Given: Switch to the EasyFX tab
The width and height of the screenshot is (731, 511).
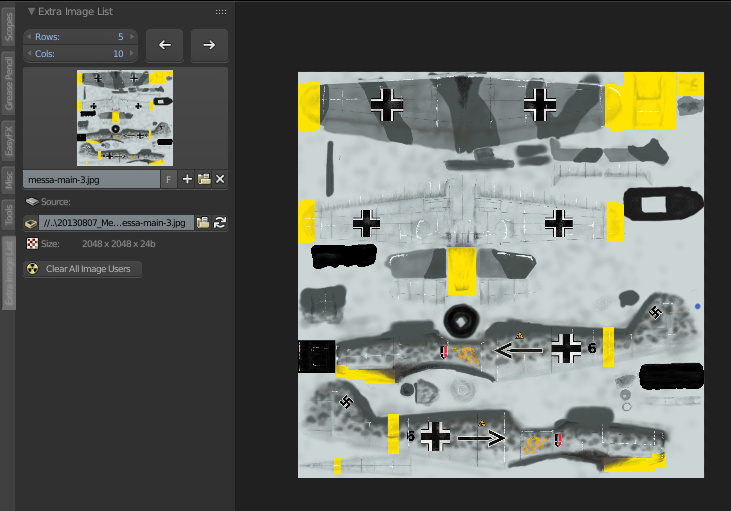Looking at the screenshot, I should 8,140.
